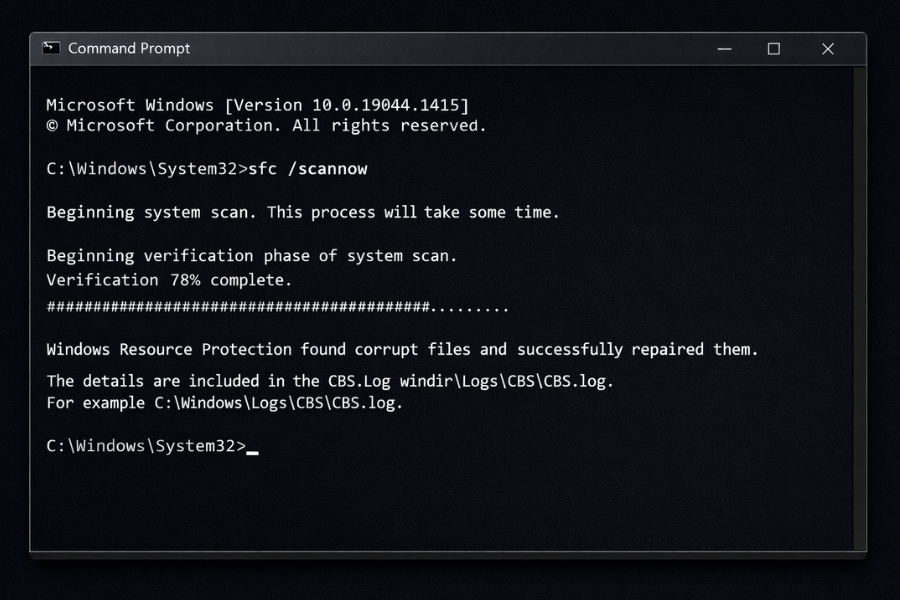Click the Command Prompt title text
This screenshot has height=600, width=900.
[x=128, y=47]
